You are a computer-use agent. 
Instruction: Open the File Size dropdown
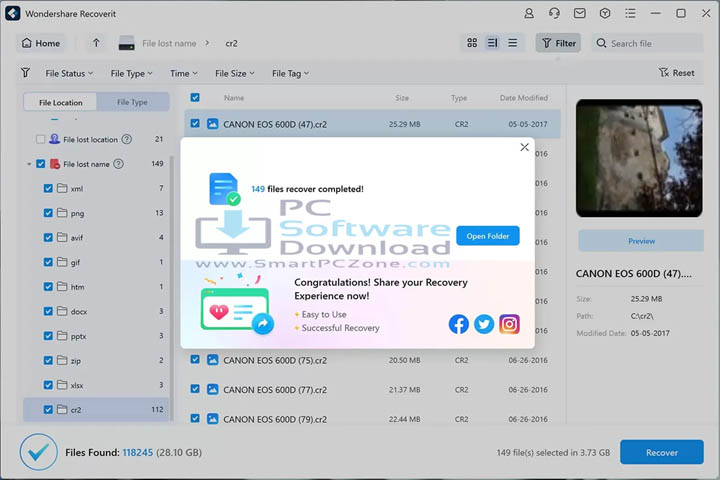point(235,73)
